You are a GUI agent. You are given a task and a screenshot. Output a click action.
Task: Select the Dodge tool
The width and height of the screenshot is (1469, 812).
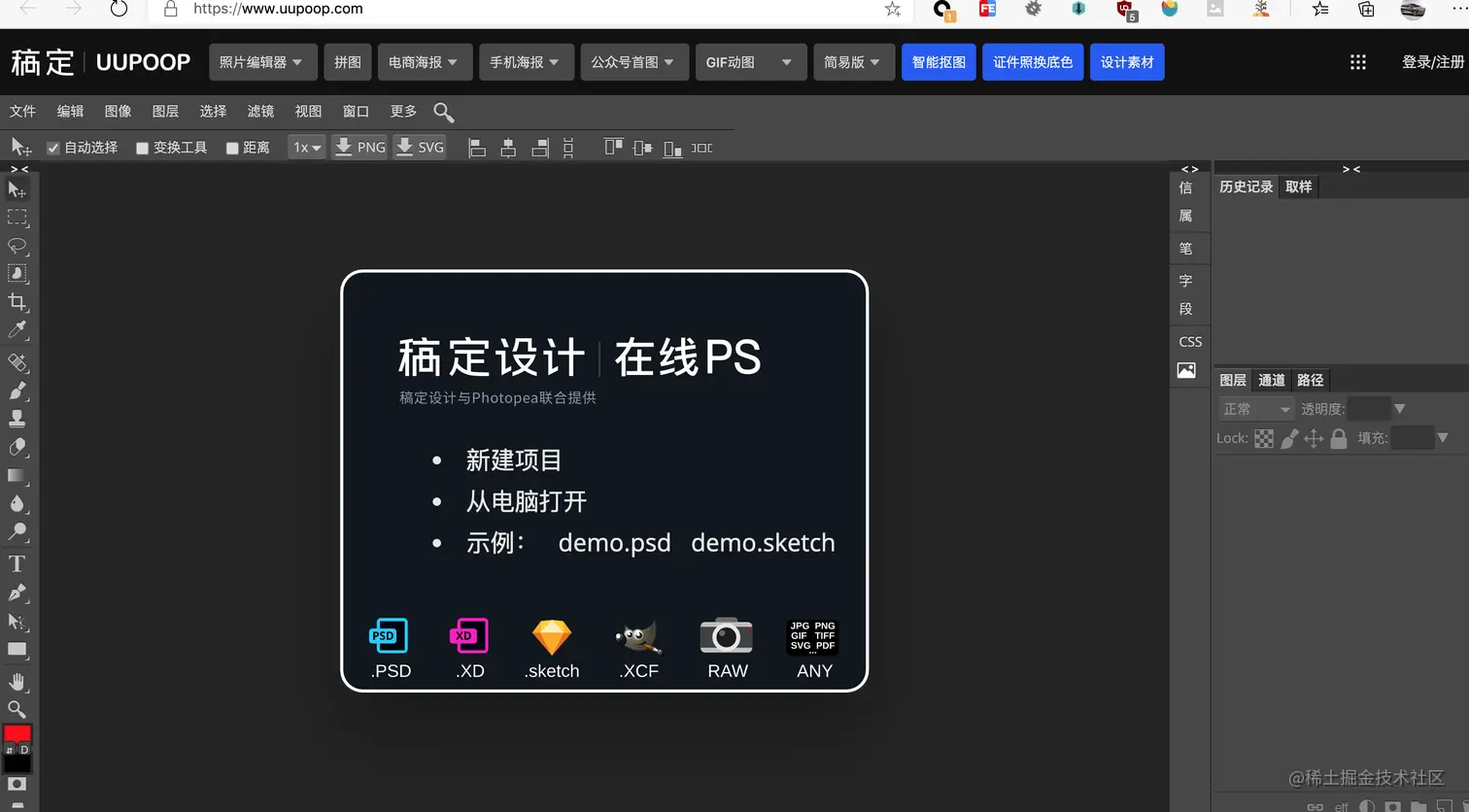pyautogui.click(x=17, y=531)
